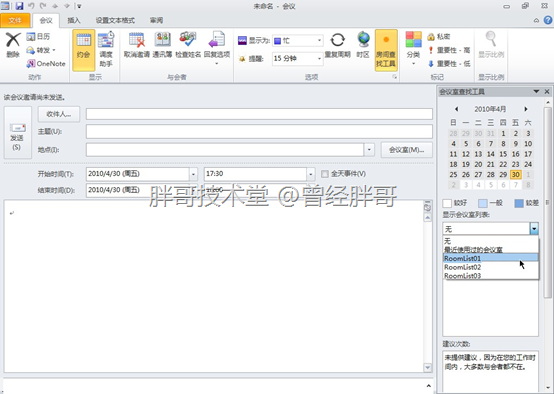Mark meeting as Private (私密)

(439, 36)
